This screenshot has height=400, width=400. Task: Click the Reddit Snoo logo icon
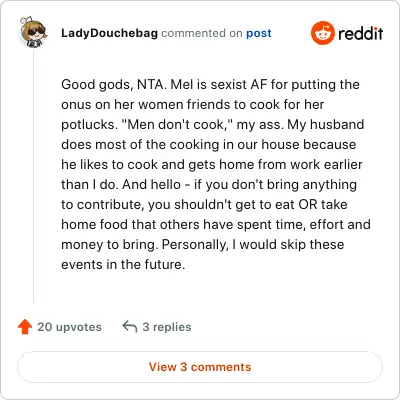point(322,33)
